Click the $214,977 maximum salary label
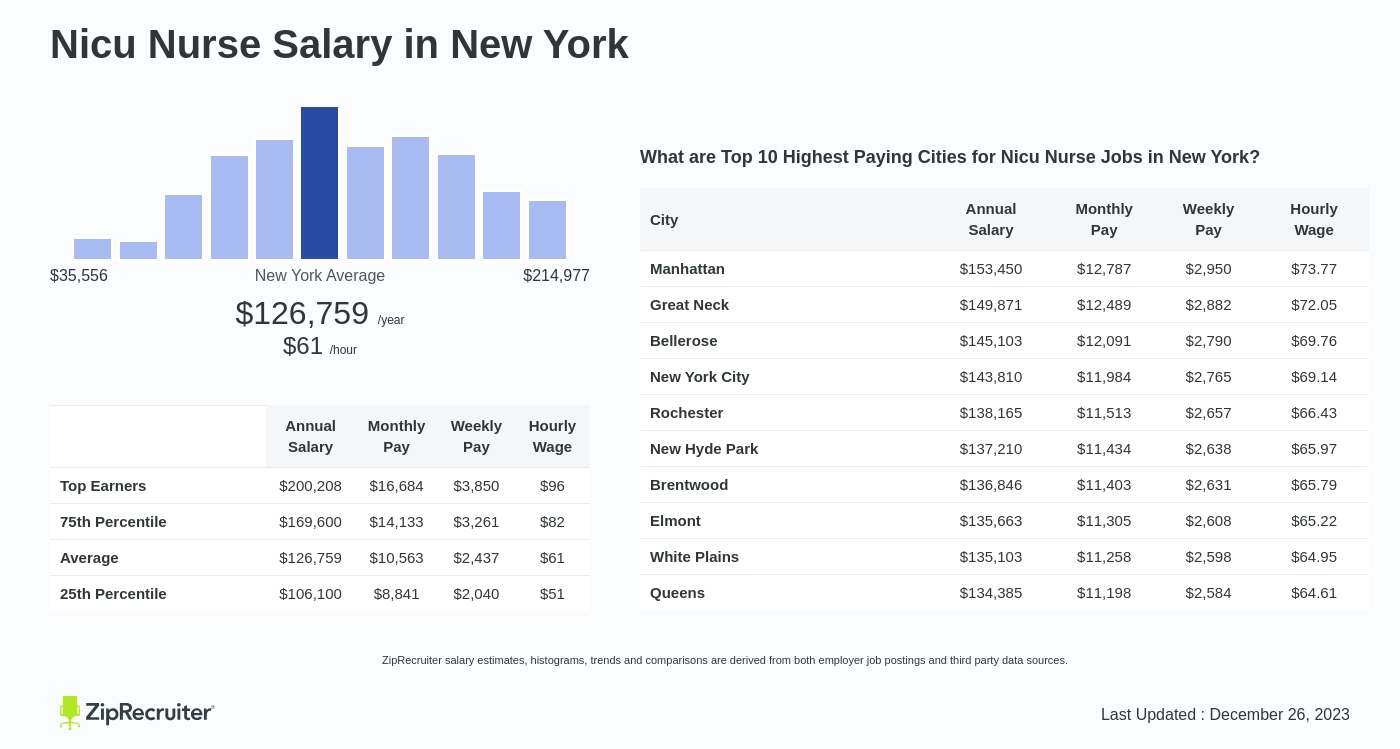This screenshot has height=749, width=1400. click(x=556, y=275)
